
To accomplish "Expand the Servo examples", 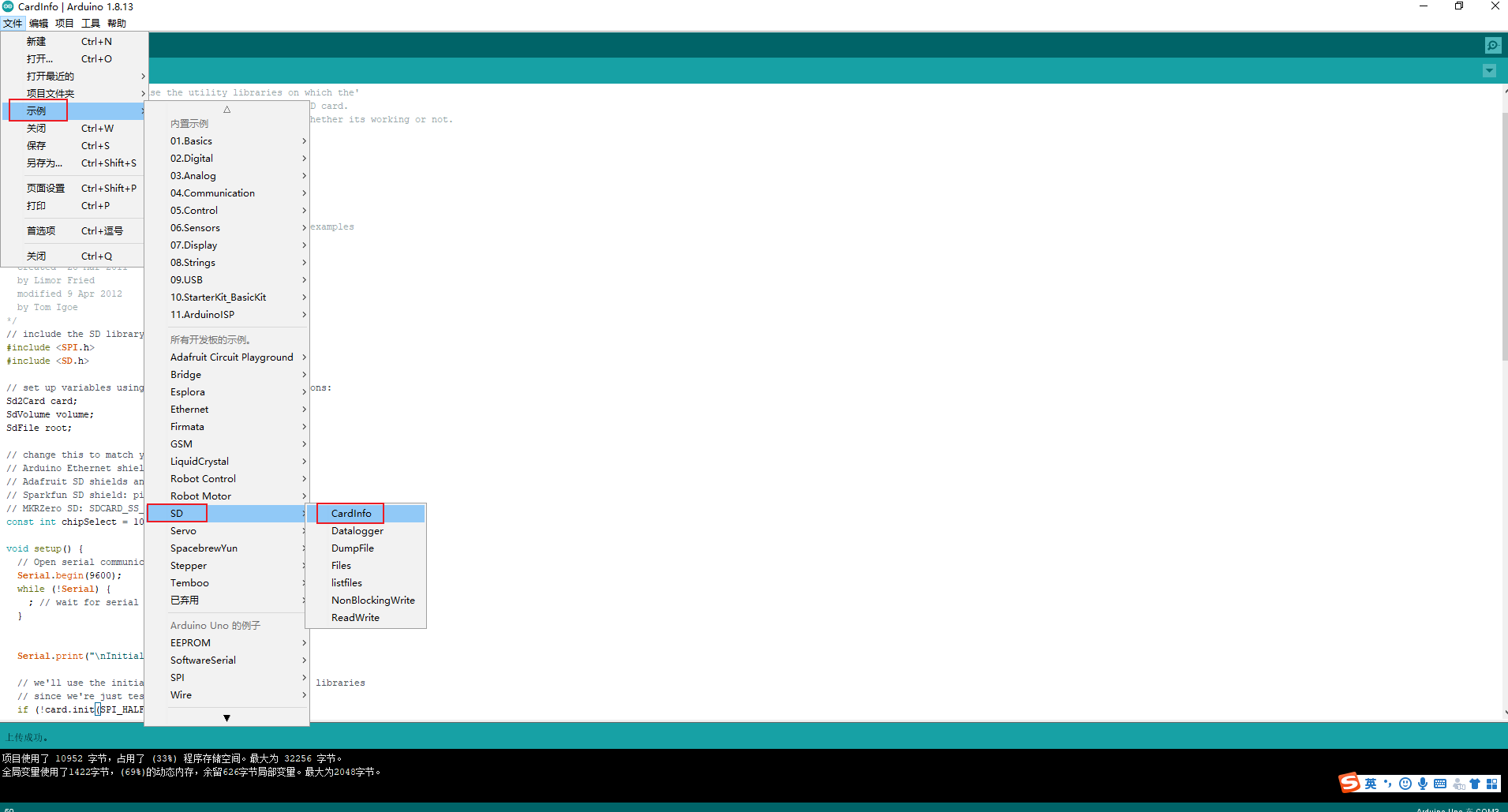I will point(226,530).
